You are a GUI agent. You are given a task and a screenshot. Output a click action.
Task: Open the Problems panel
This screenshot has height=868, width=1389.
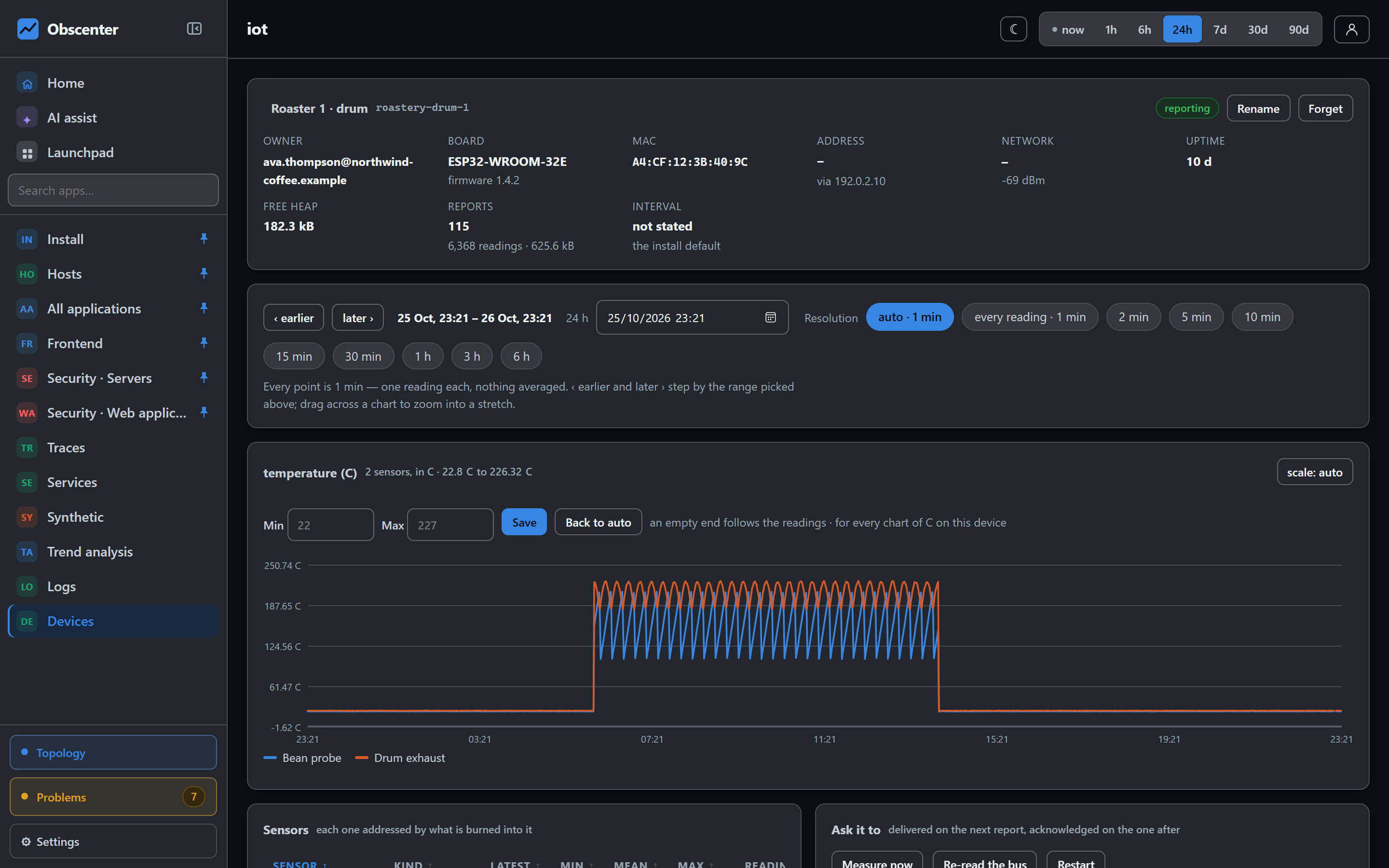click(x=113, y=797)
